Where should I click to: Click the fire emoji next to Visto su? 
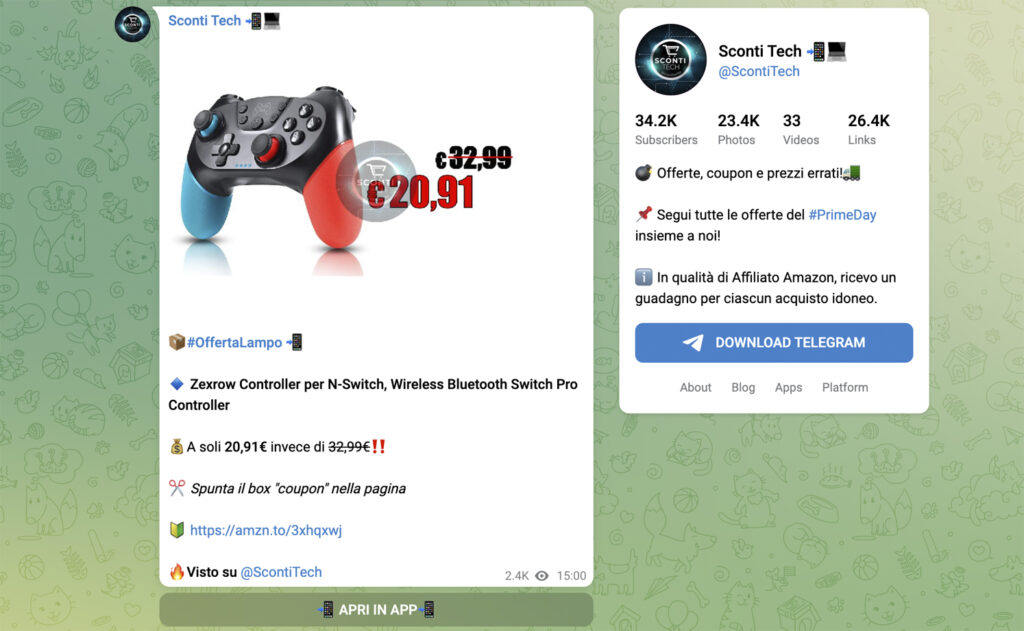[176, 572]
